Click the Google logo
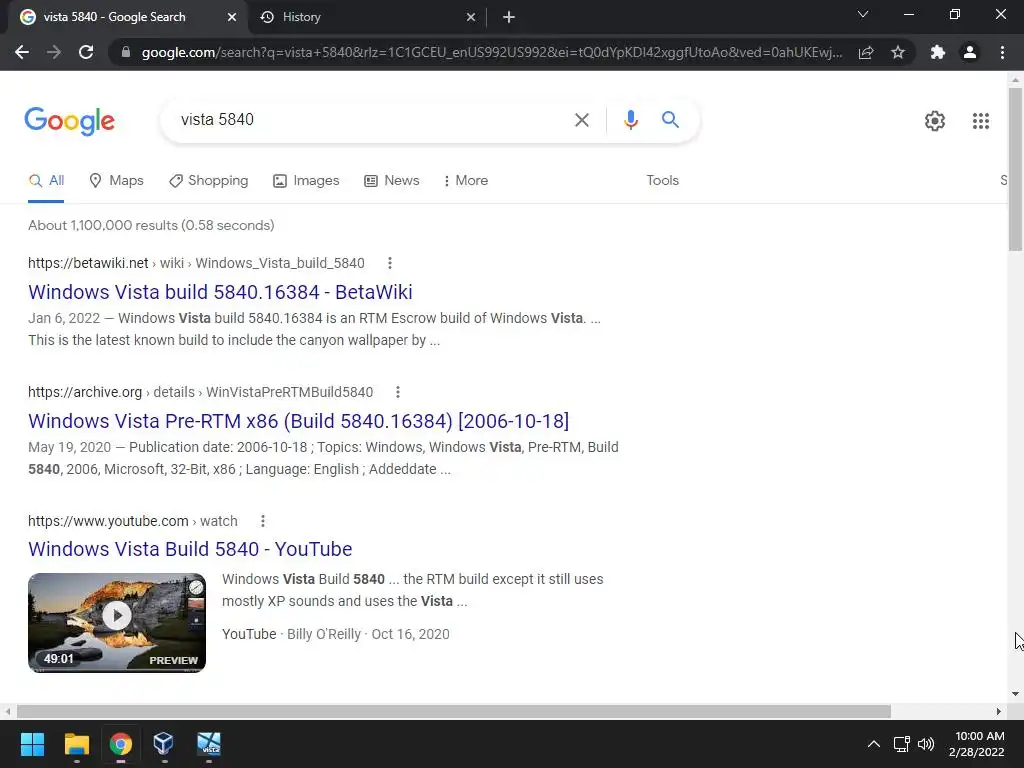1024x768 pixels. click(70, 121)
